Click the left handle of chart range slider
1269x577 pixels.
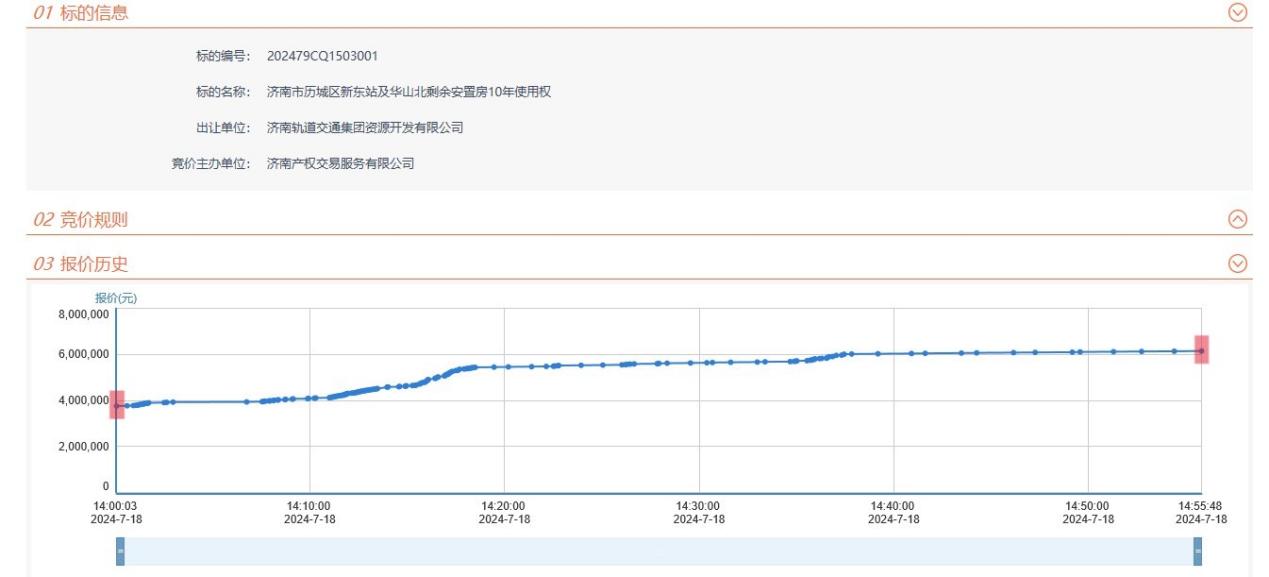click(x=120, y=551)
